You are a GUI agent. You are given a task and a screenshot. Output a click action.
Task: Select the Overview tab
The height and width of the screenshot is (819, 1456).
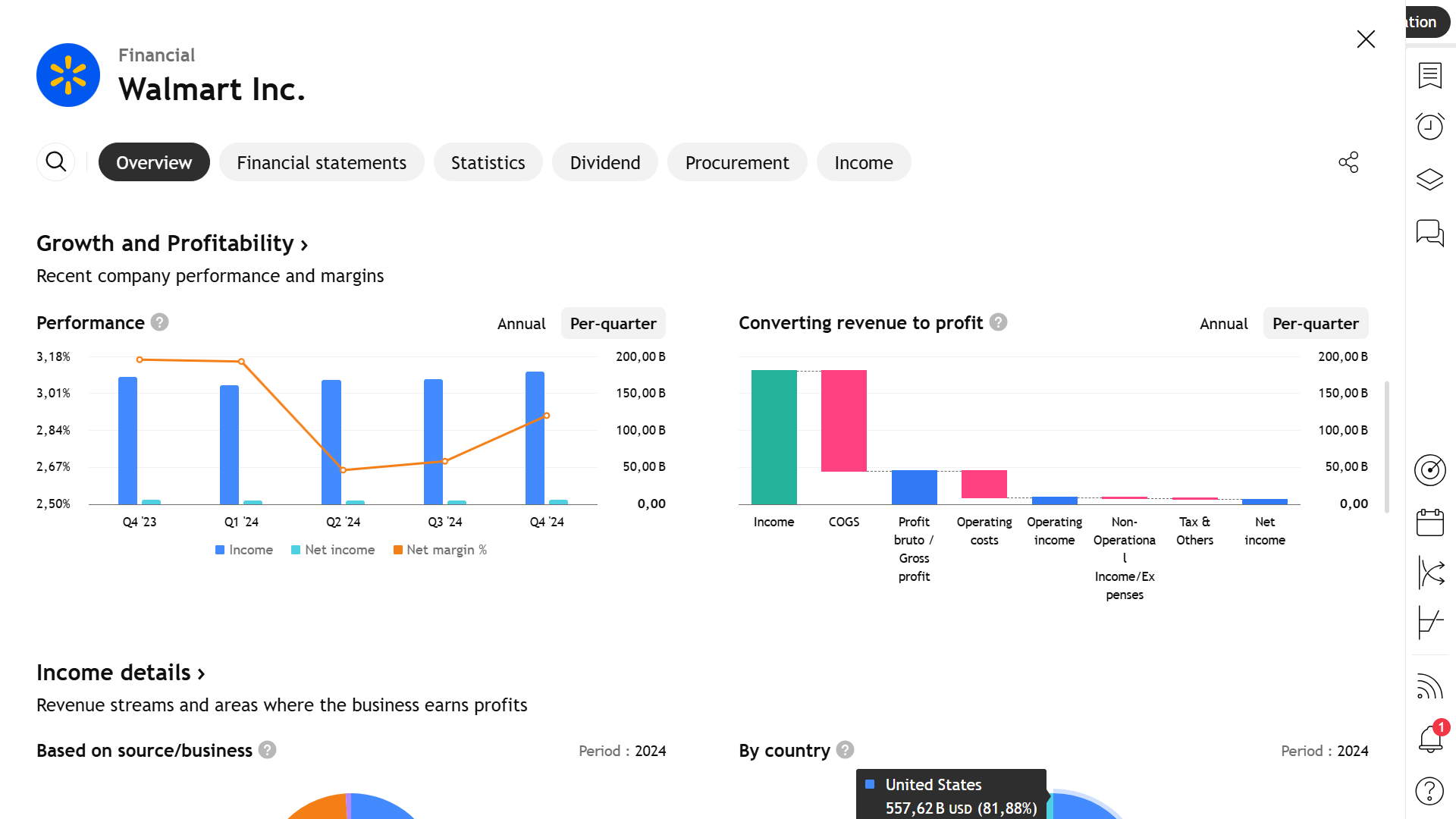(x=154, y=162)
